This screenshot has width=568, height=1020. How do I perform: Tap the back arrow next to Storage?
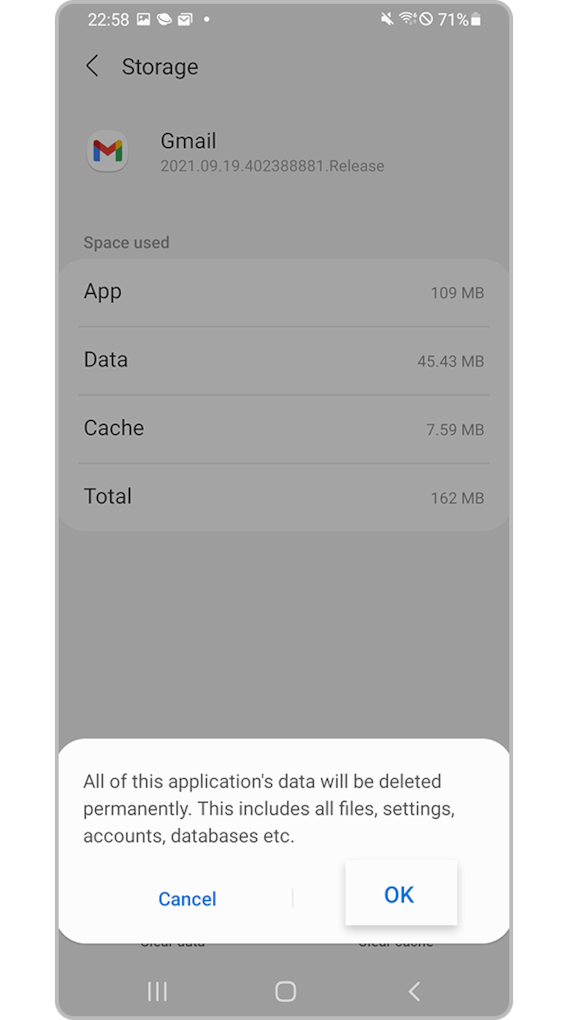[92, 66]
